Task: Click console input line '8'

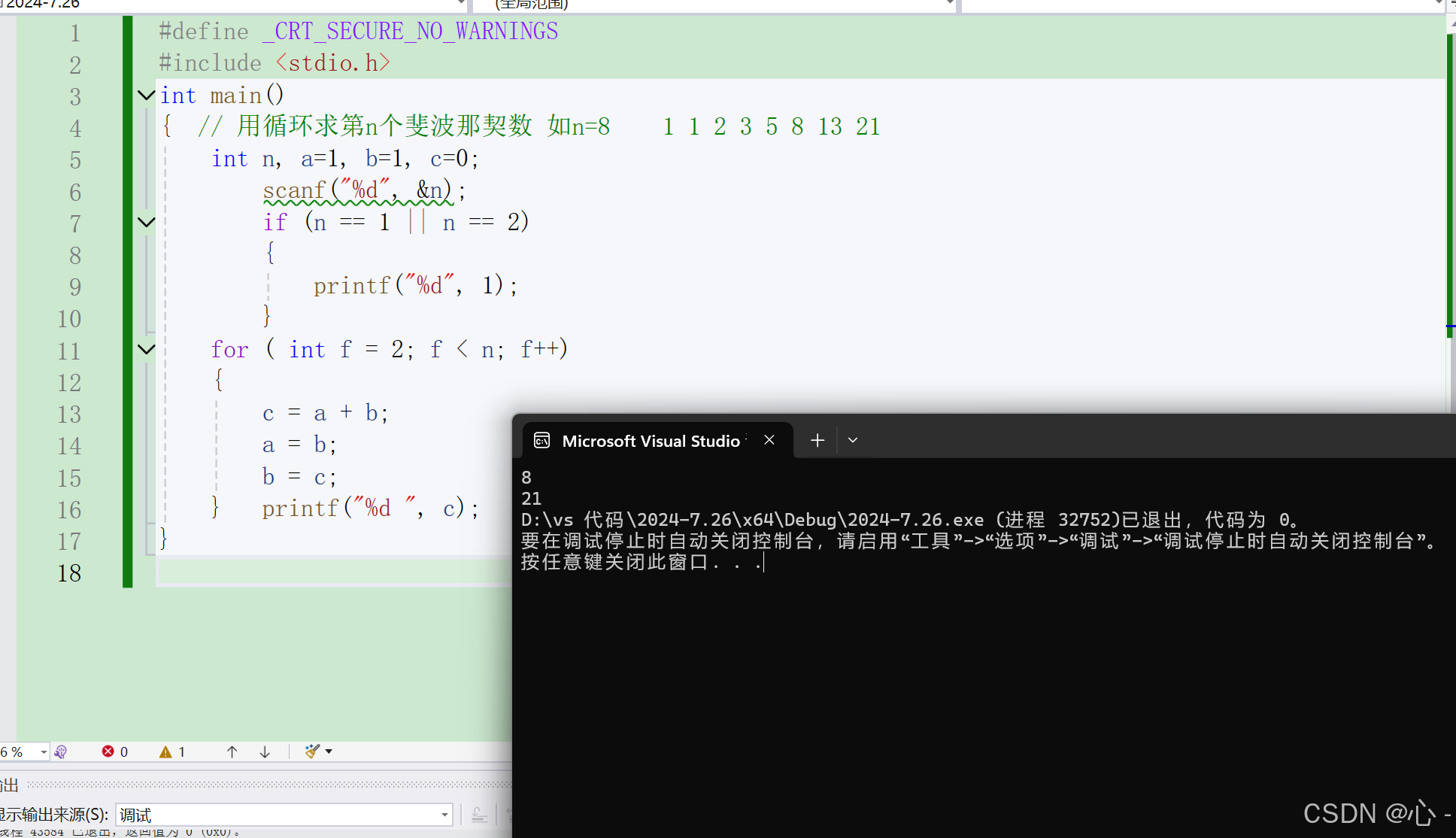Action: [526, 478]
